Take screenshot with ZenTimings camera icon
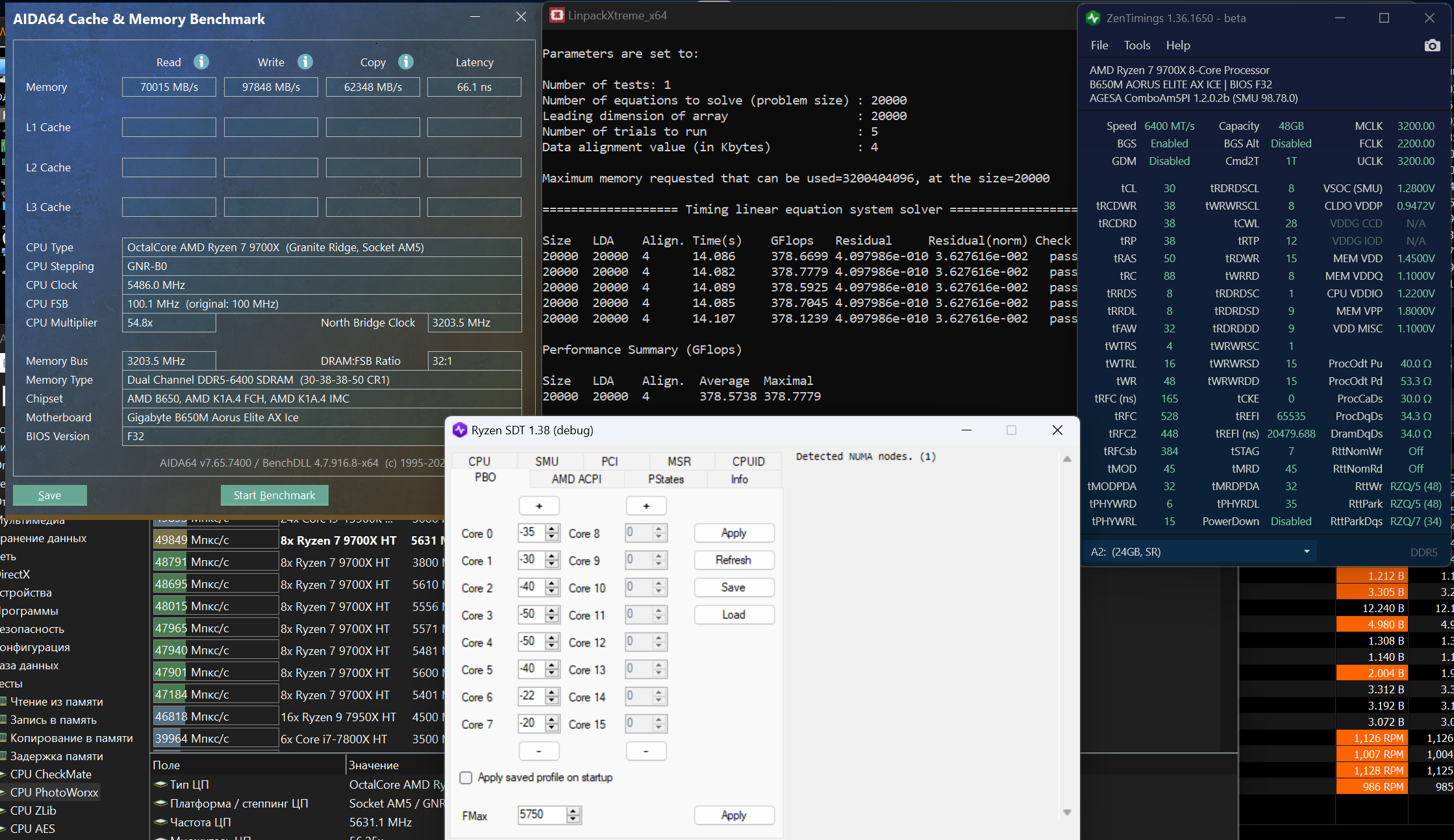The height and width of the screenshot is (840, 1454). (x=1431, y=45)
